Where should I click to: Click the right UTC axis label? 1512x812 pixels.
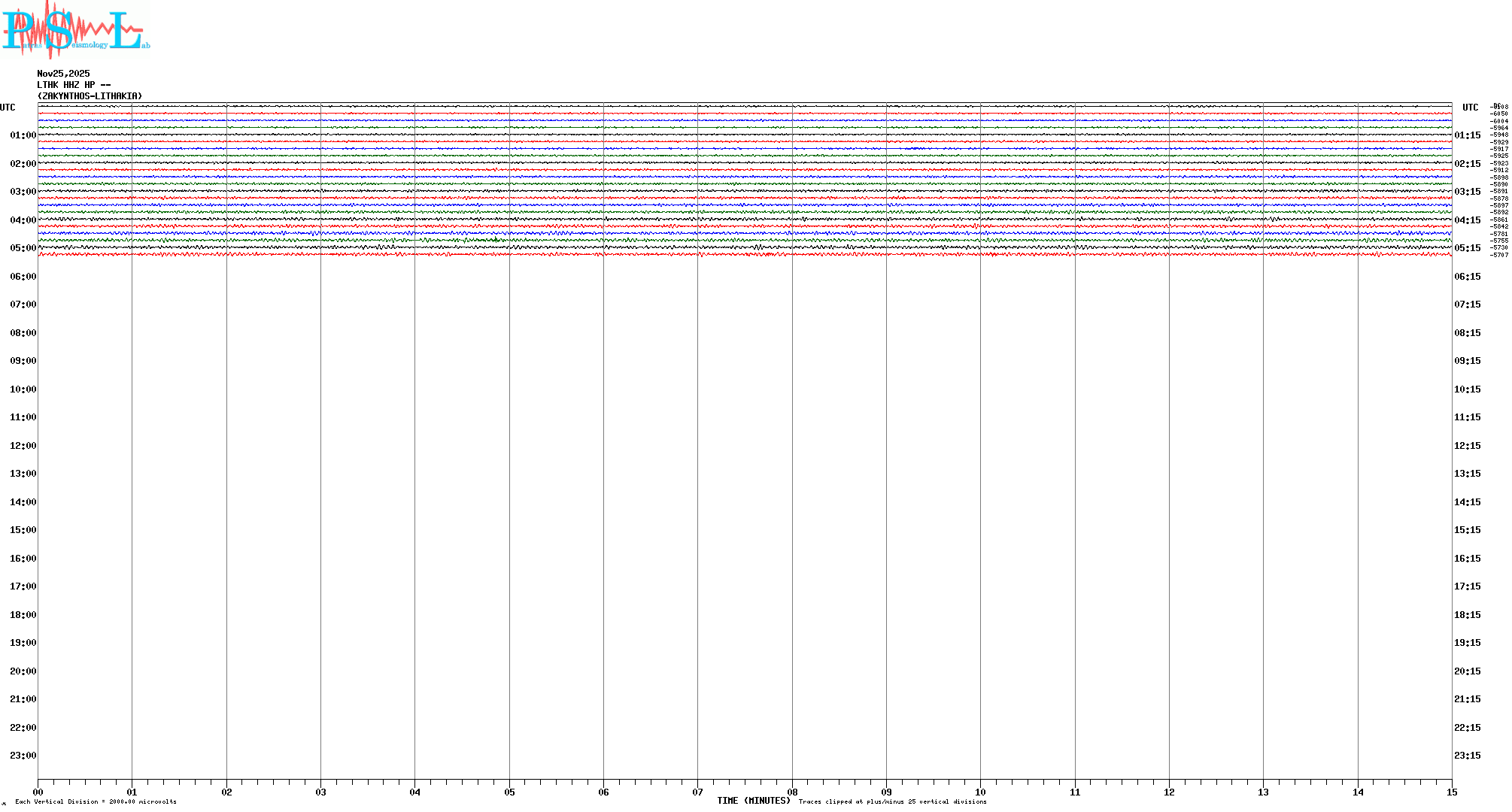(x=1470, y=108)
